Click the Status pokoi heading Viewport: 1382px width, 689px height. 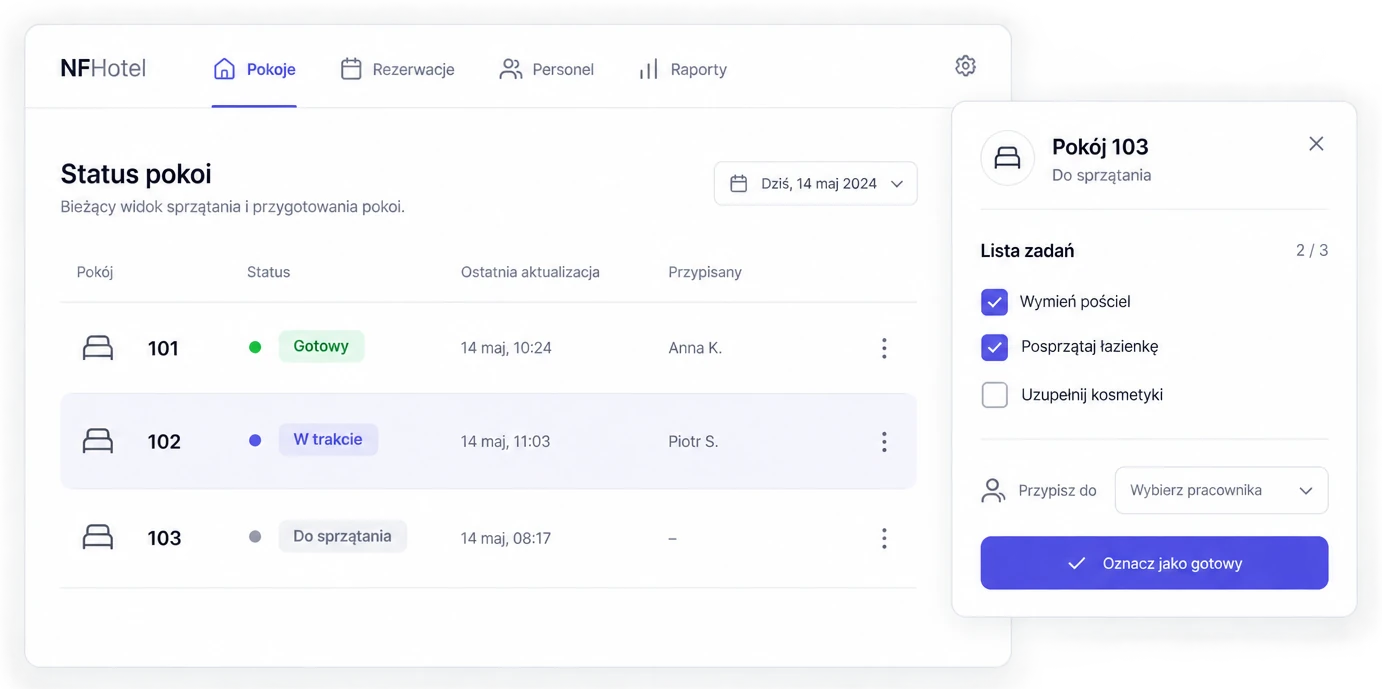tap(136, 174)
